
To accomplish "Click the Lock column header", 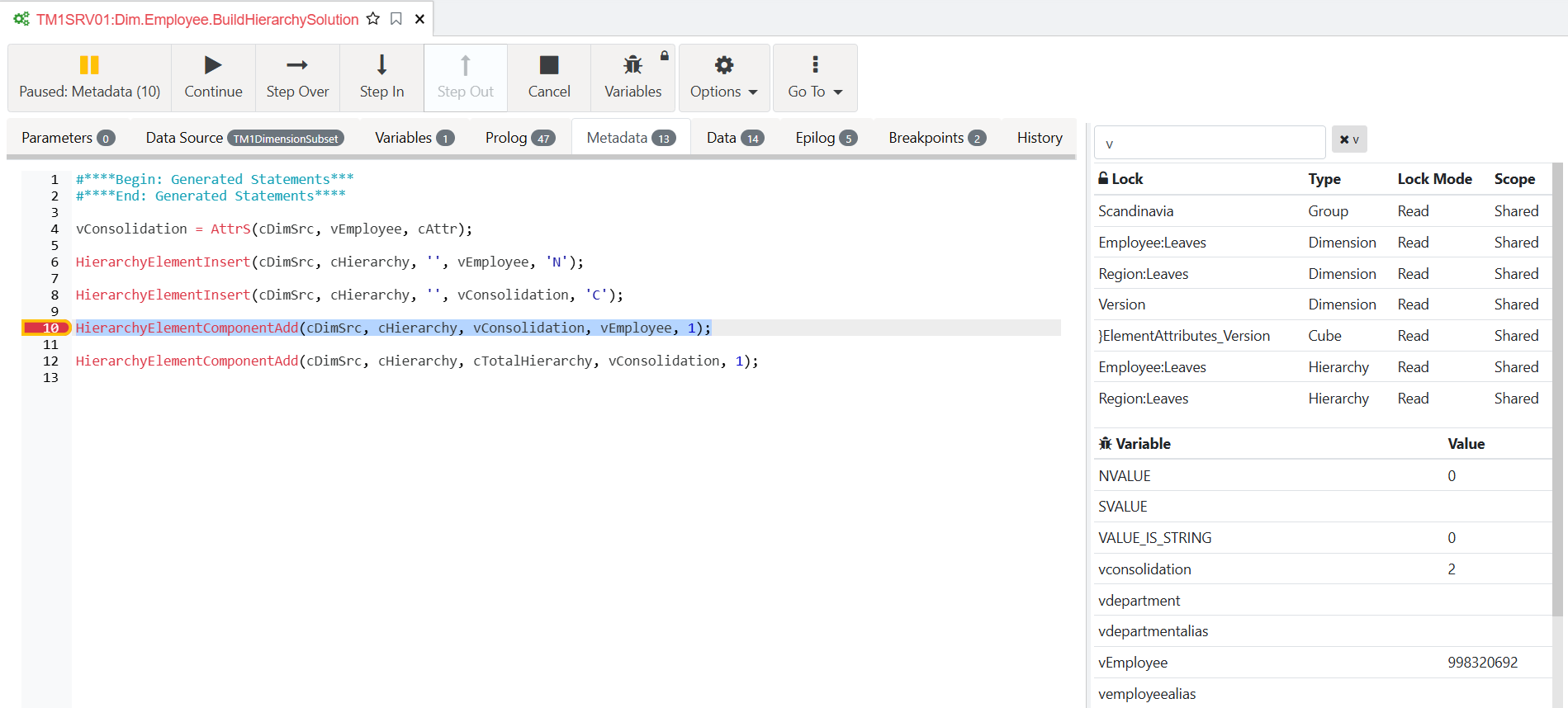I will [x=1120, y=178].
